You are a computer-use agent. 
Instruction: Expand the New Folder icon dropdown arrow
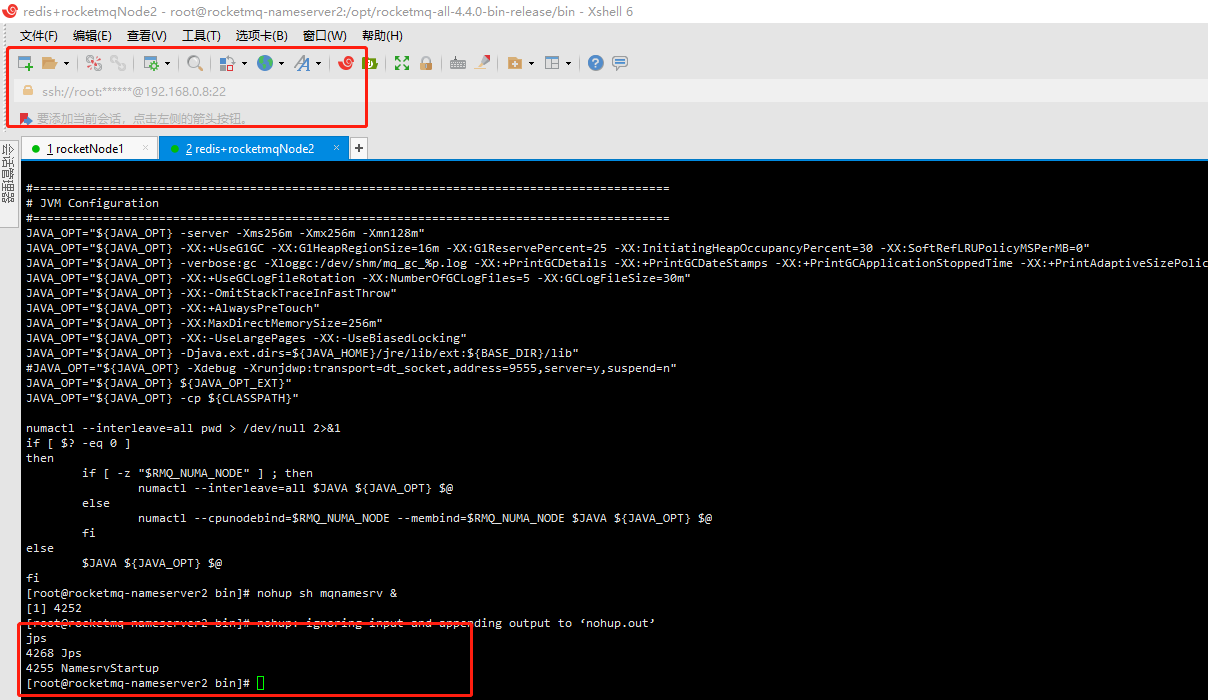coord(531,63)
